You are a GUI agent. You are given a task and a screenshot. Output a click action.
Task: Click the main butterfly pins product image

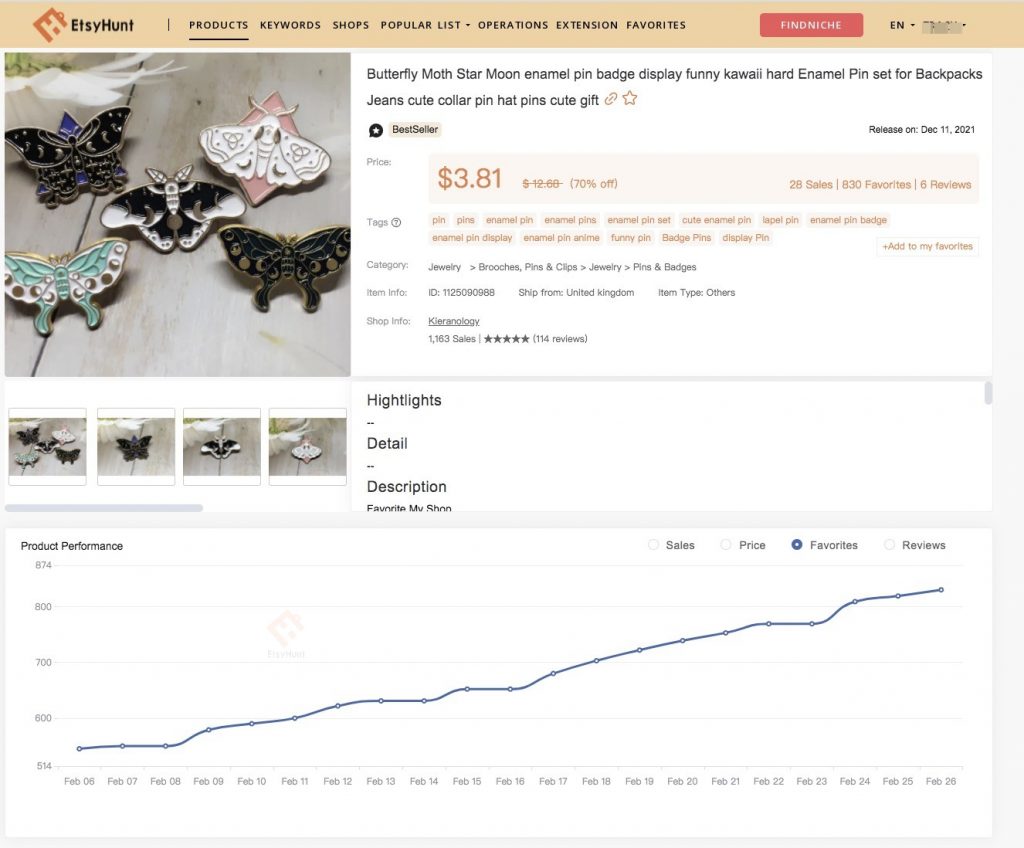(178, 214)
